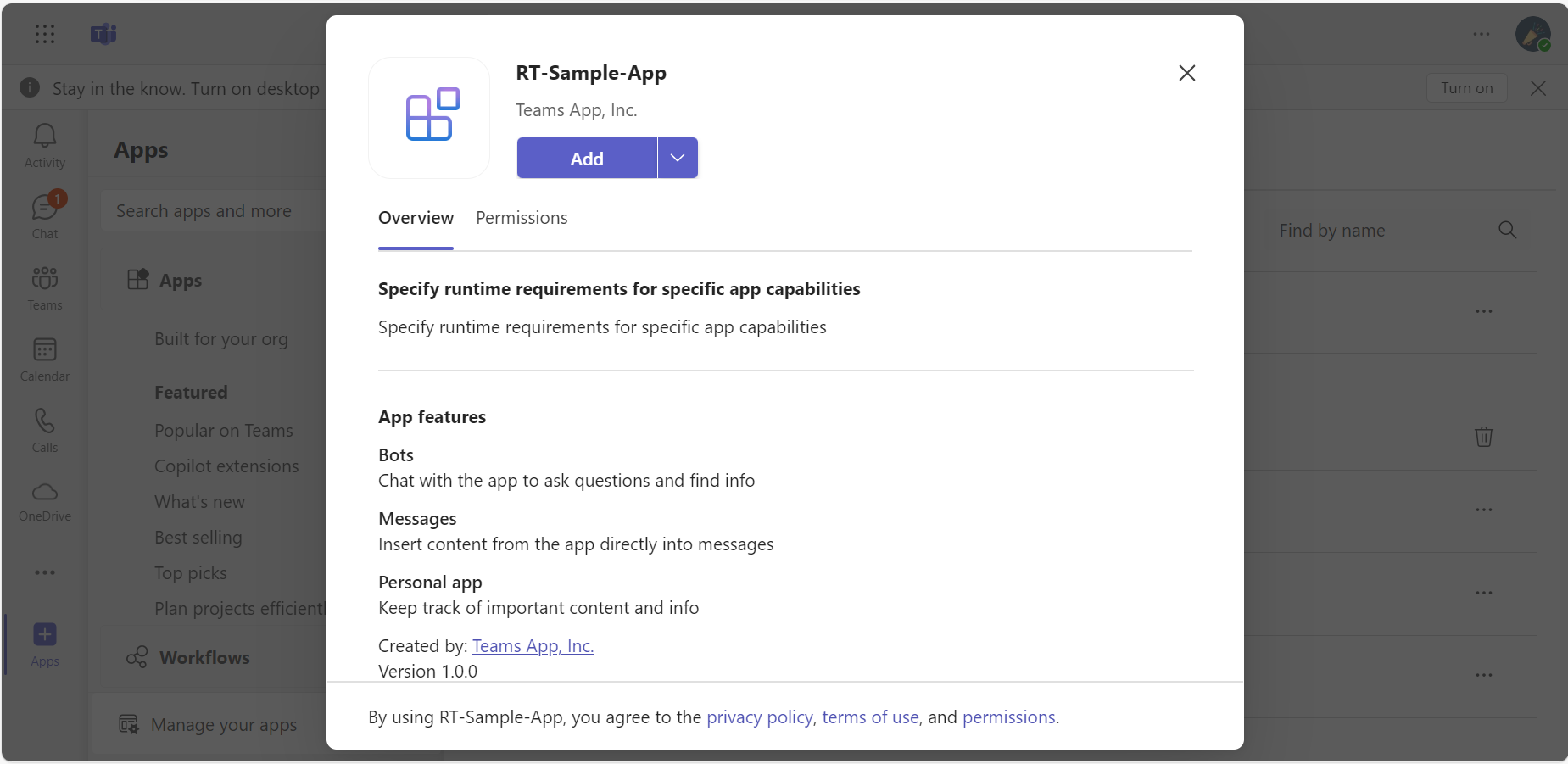The image size is (1568, 764).
Task: Open the app launcher grid icon
Action: [45, 34]
